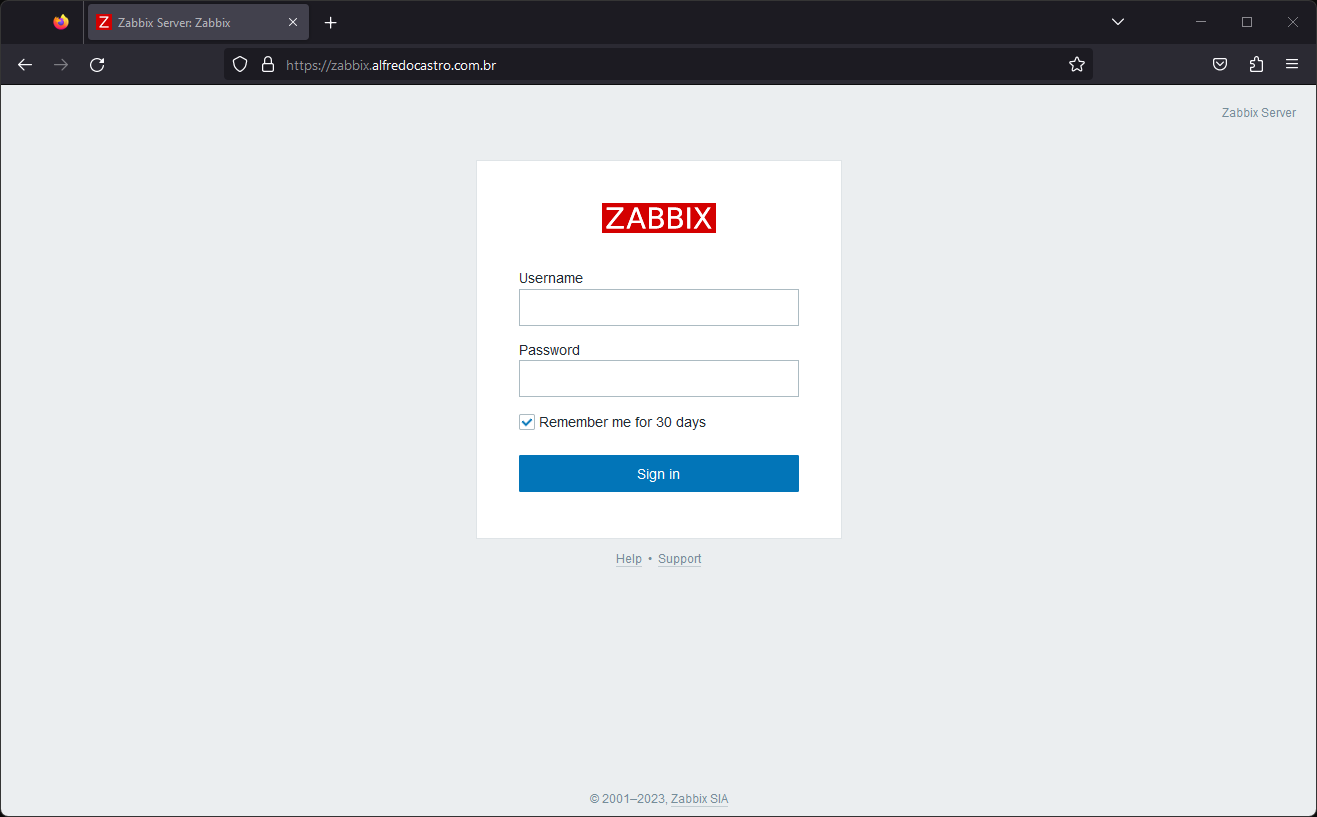Screen dimensions: 1317x817
Task: Click the Zabbix Server text label
Action: tap(1259, 113)
